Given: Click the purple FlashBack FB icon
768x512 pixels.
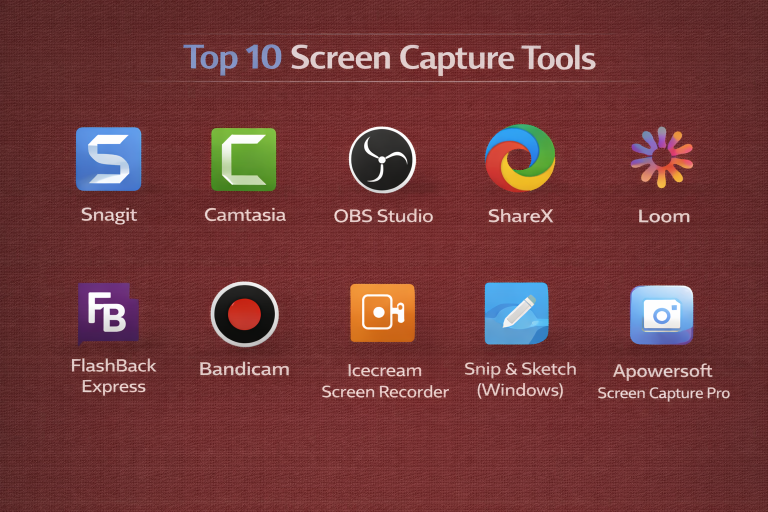Looking at the screenshot, I should pos(108,314).
